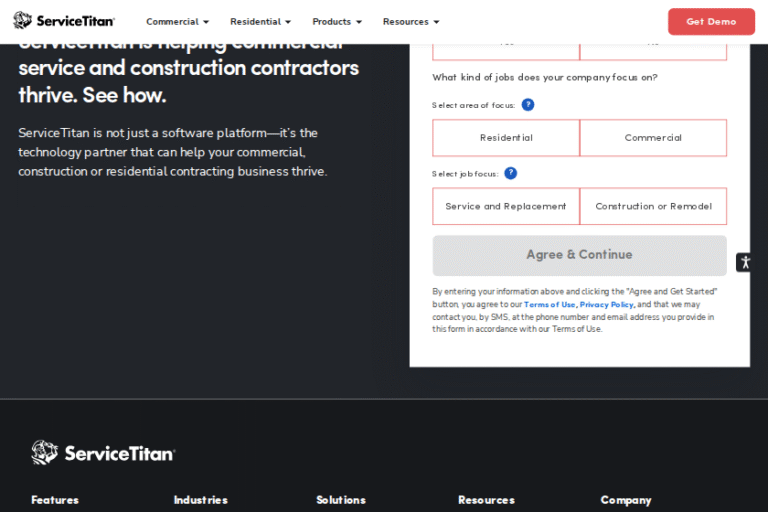Open the Privacy Policy link
The width and height of the screenshot is (768, 512).
point(606,304)
